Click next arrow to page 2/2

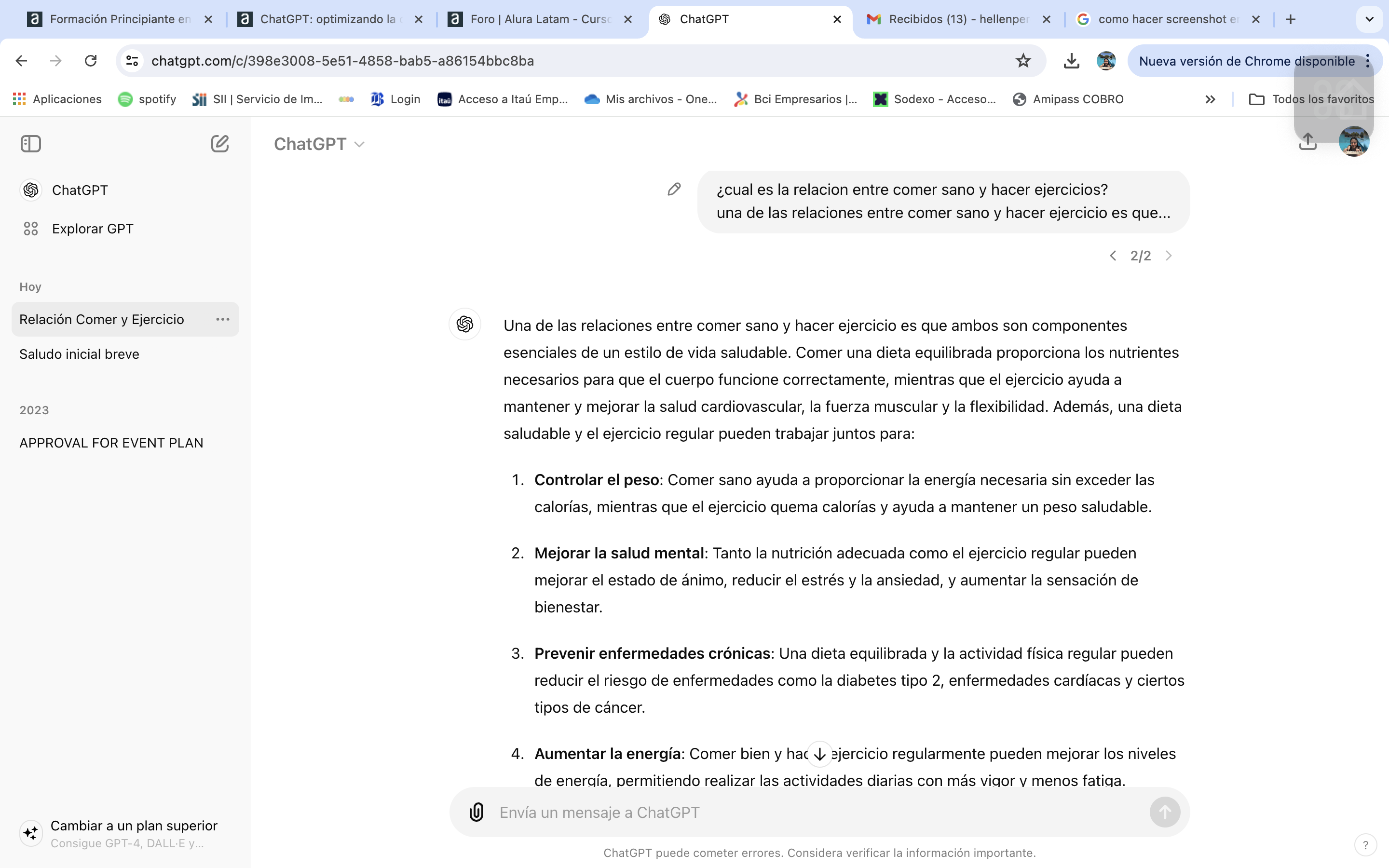[x=1168, y=255]
